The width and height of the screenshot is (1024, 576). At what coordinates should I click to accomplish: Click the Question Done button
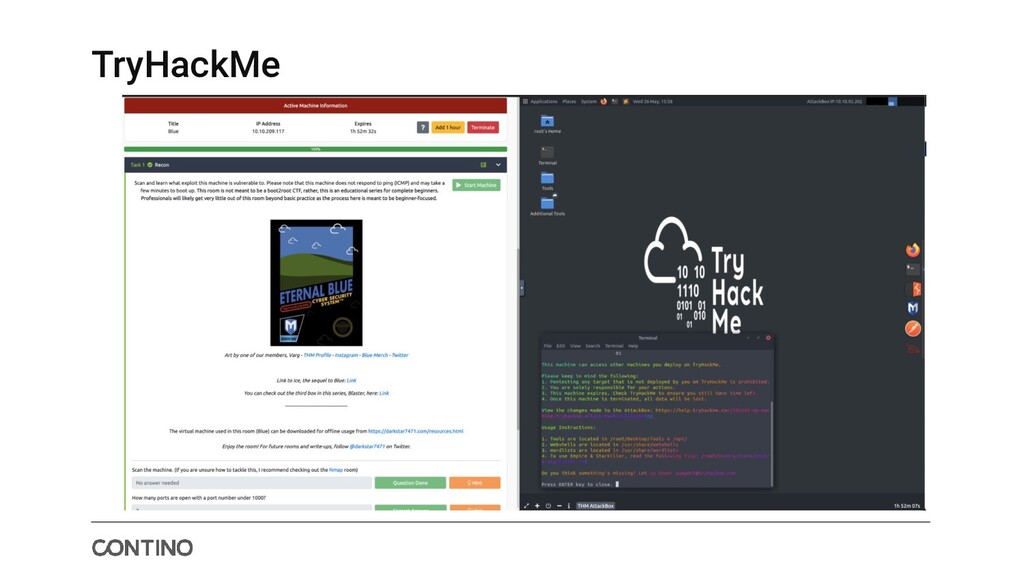coord(410,483)
